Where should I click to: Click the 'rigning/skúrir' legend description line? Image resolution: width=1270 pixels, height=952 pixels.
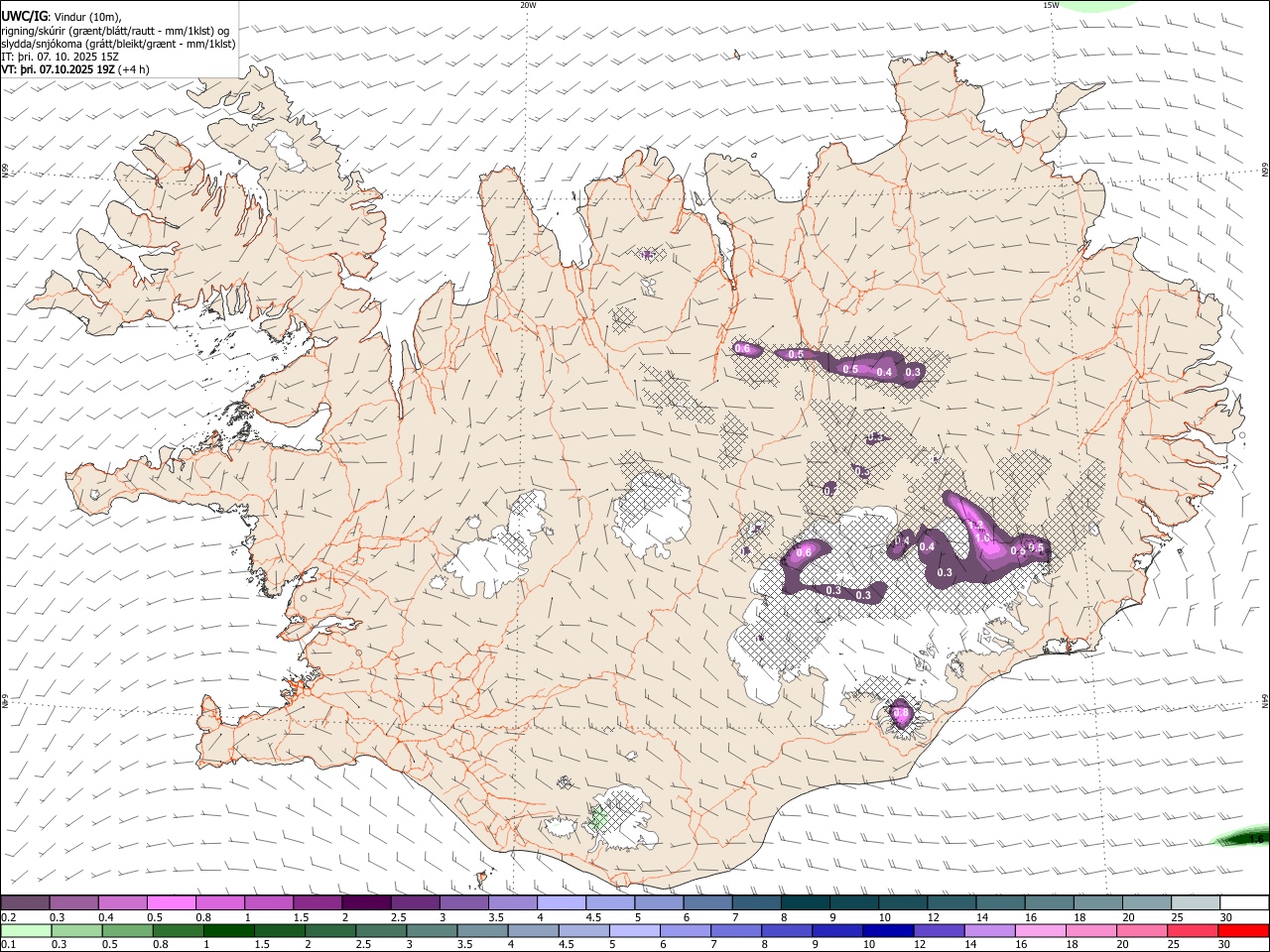[115, 30]
